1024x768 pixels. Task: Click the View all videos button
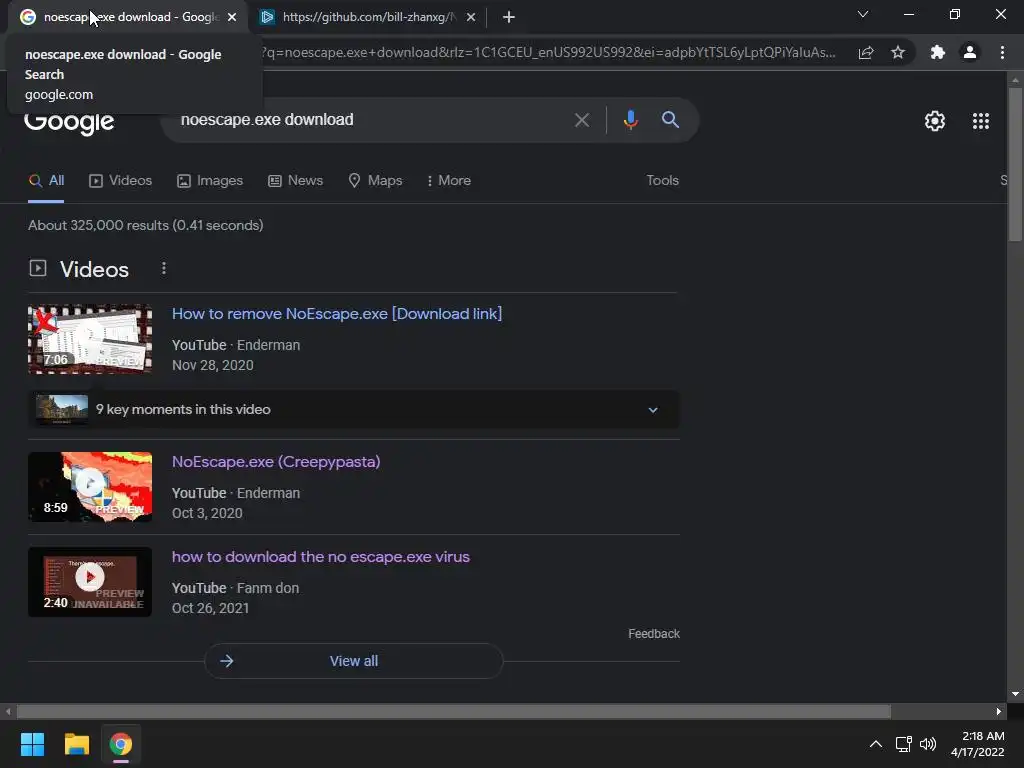click(x=354, y=661)
